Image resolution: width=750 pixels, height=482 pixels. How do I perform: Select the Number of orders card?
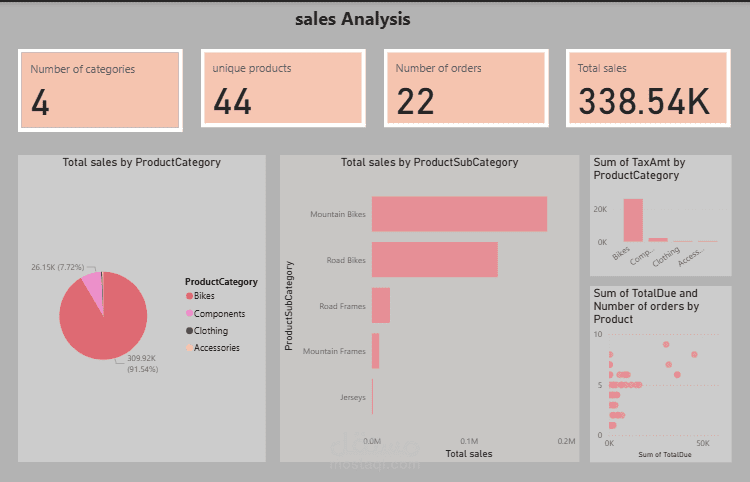[x=466, y=88]
